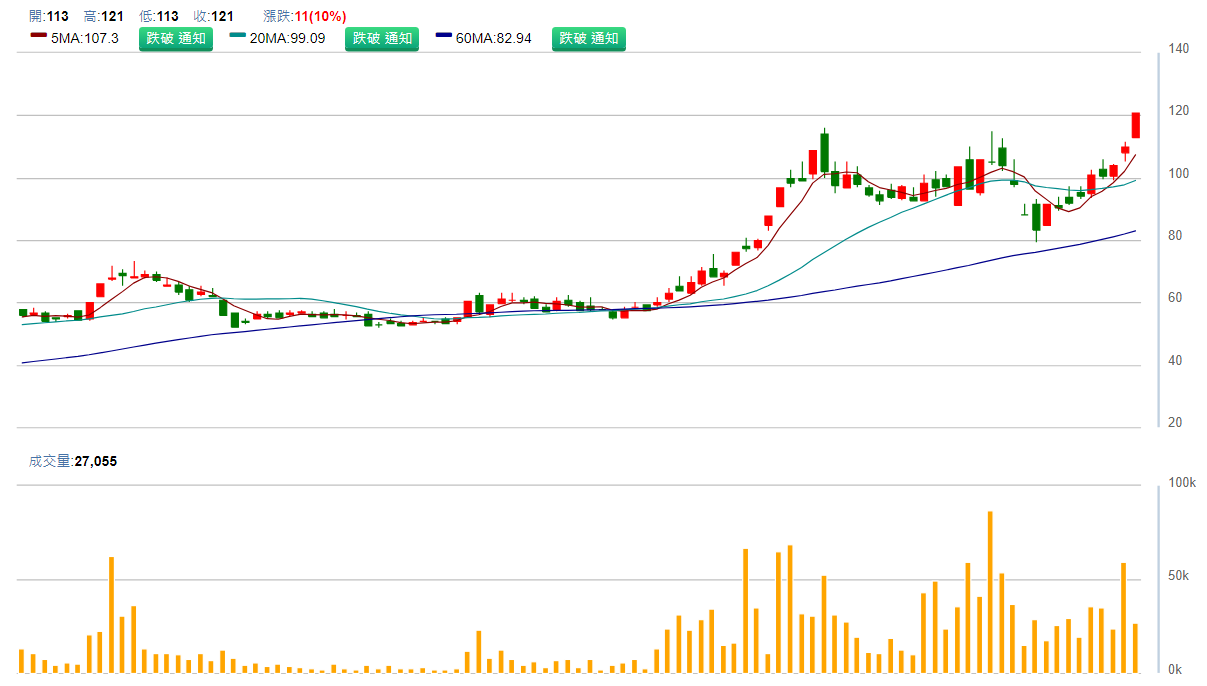Image resolution: width=1207 pixels, height=686 pixels.
Task: Click the latest red candlestick near 120
Action: click(x=1136, y=125)
